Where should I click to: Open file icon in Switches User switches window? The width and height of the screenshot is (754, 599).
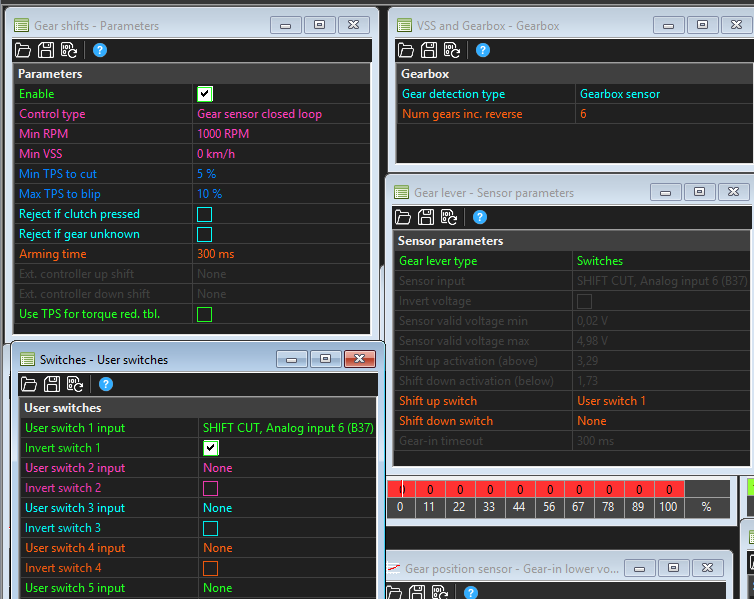pyautogui.click(x=29, y=384)
